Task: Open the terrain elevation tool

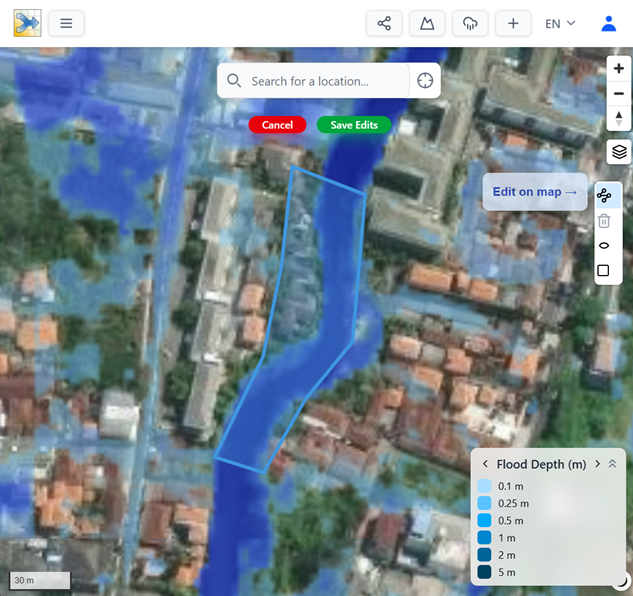Action: point(427,23)
